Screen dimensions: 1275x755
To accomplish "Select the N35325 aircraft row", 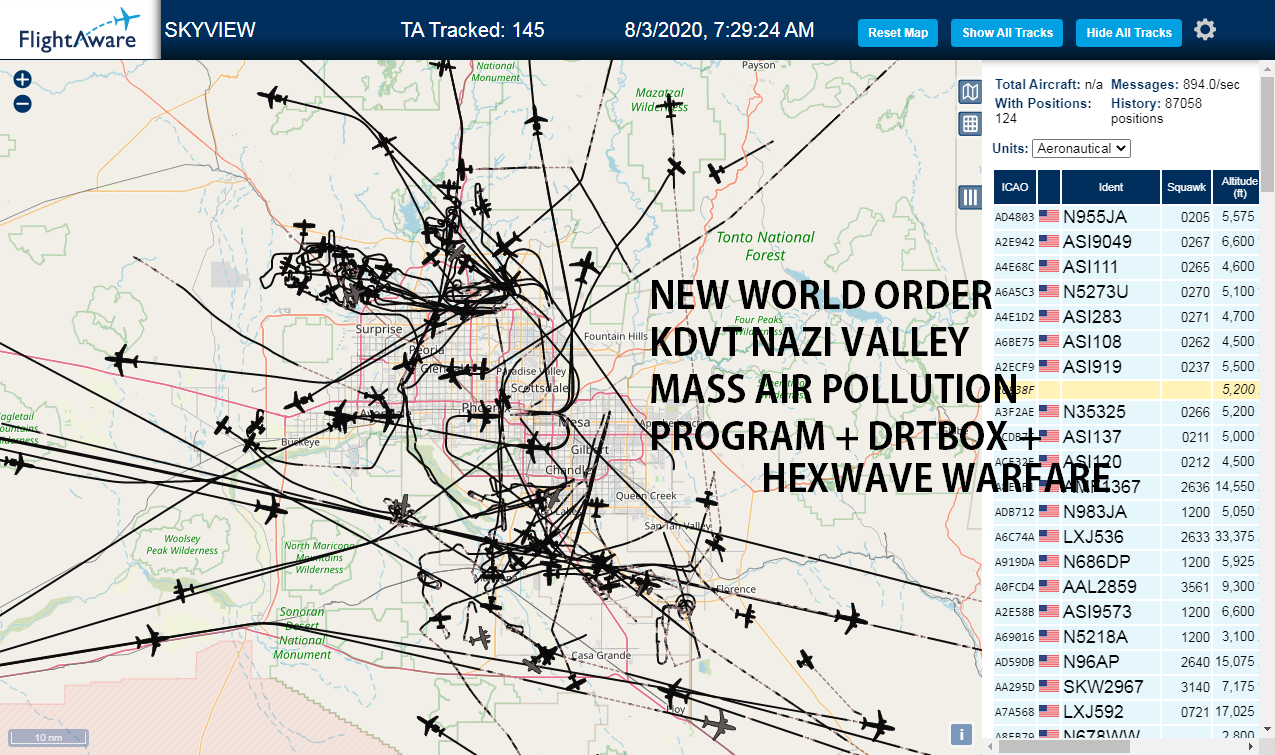I will (1127, 411).
